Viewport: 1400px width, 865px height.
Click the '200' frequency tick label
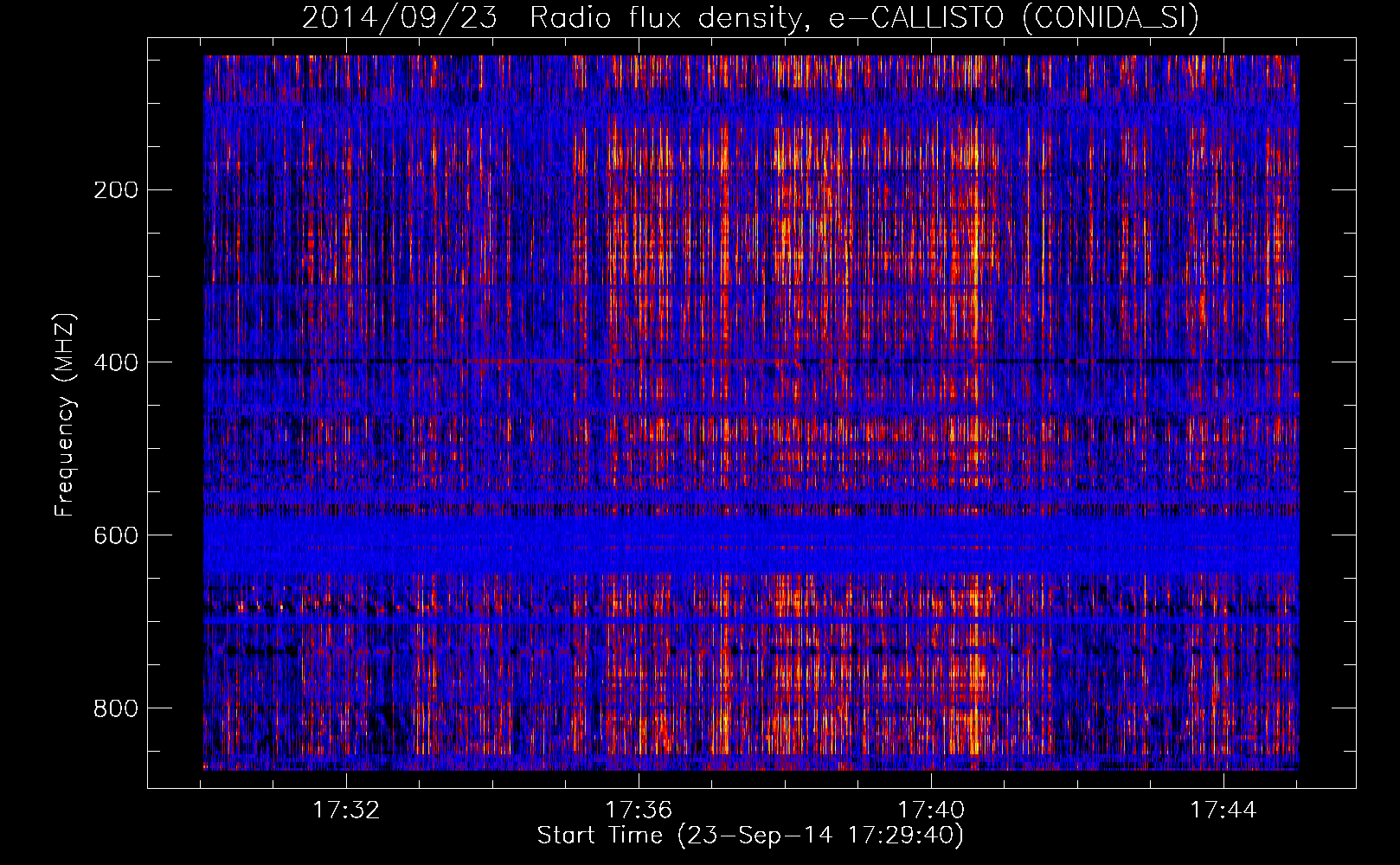(116, 189)
